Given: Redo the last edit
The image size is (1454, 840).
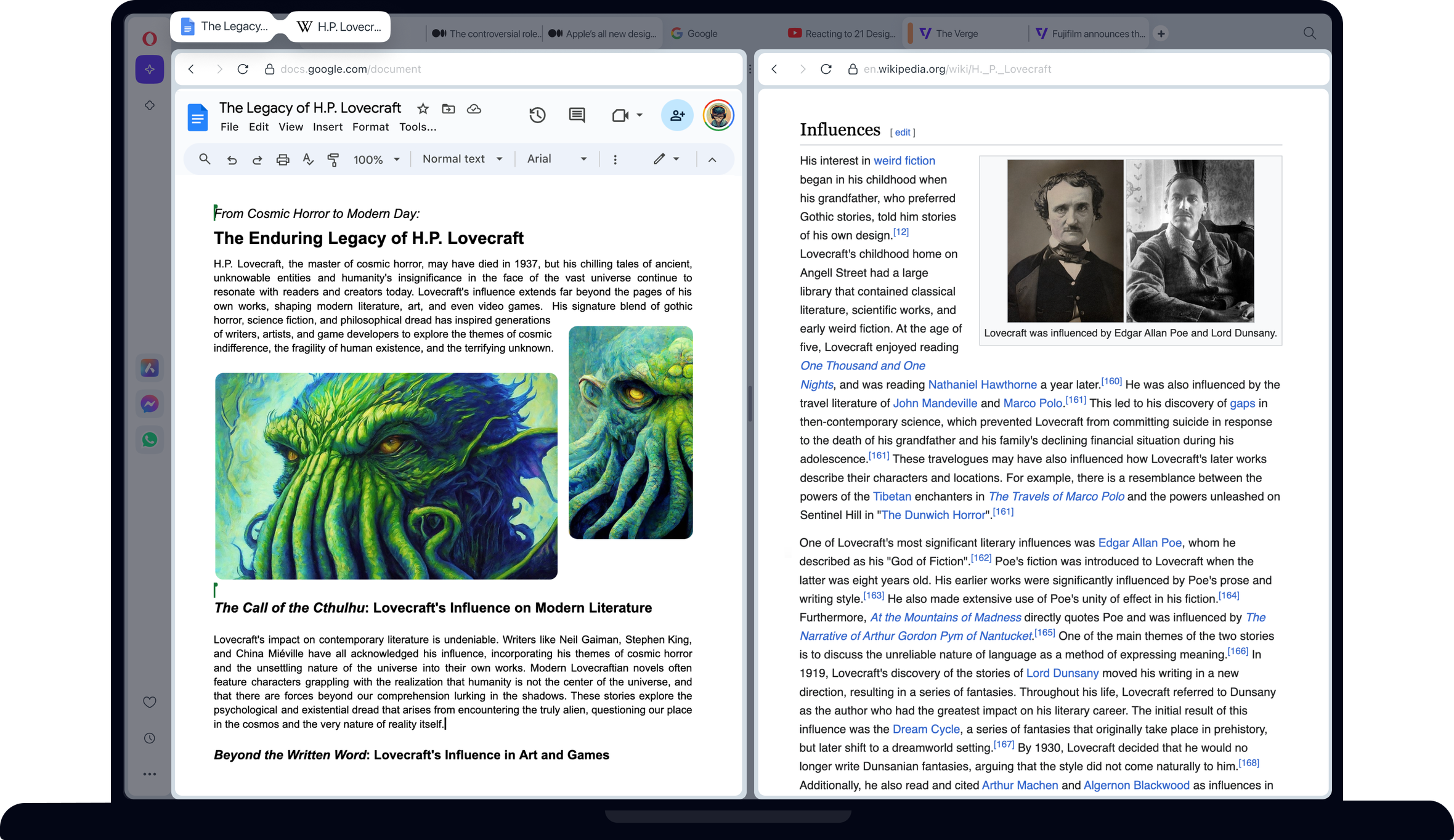Looking at the screenshot, I should tap(257, 160).
